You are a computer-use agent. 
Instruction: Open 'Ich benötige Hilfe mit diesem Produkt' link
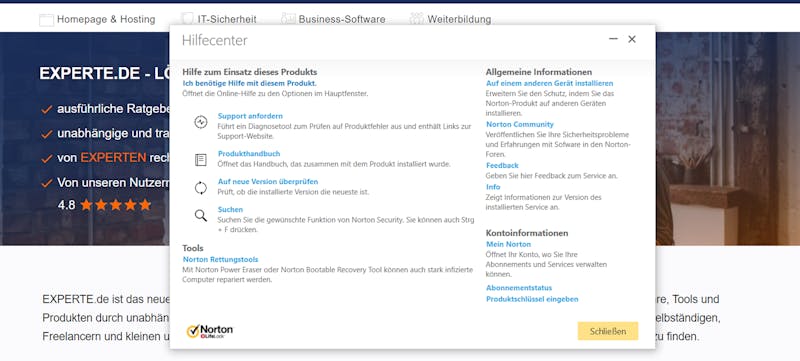[249, 83]
